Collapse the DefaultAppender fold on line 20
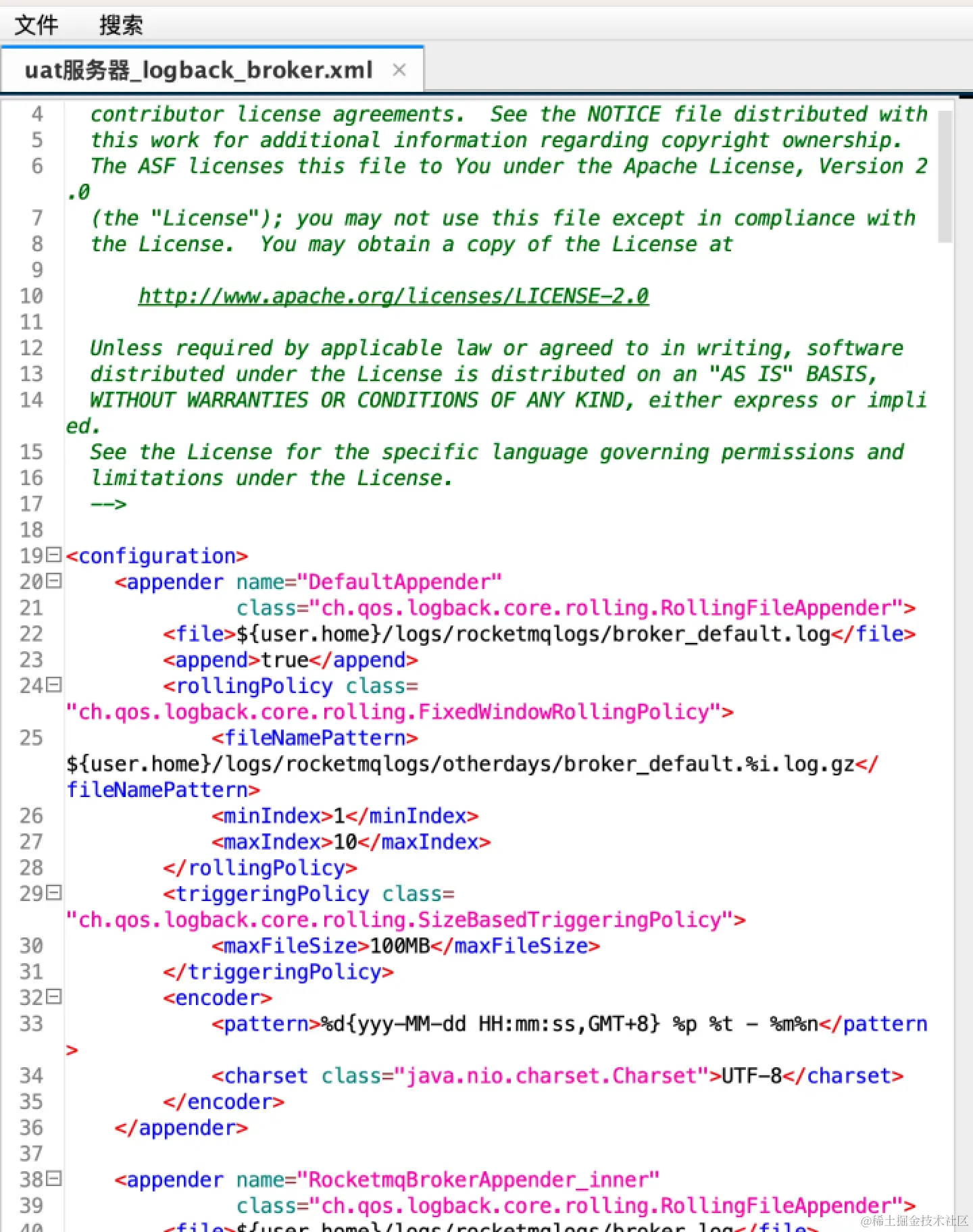Image resolution: width=973 pixels, height=1232 pixels. click(x=54, y=581)
